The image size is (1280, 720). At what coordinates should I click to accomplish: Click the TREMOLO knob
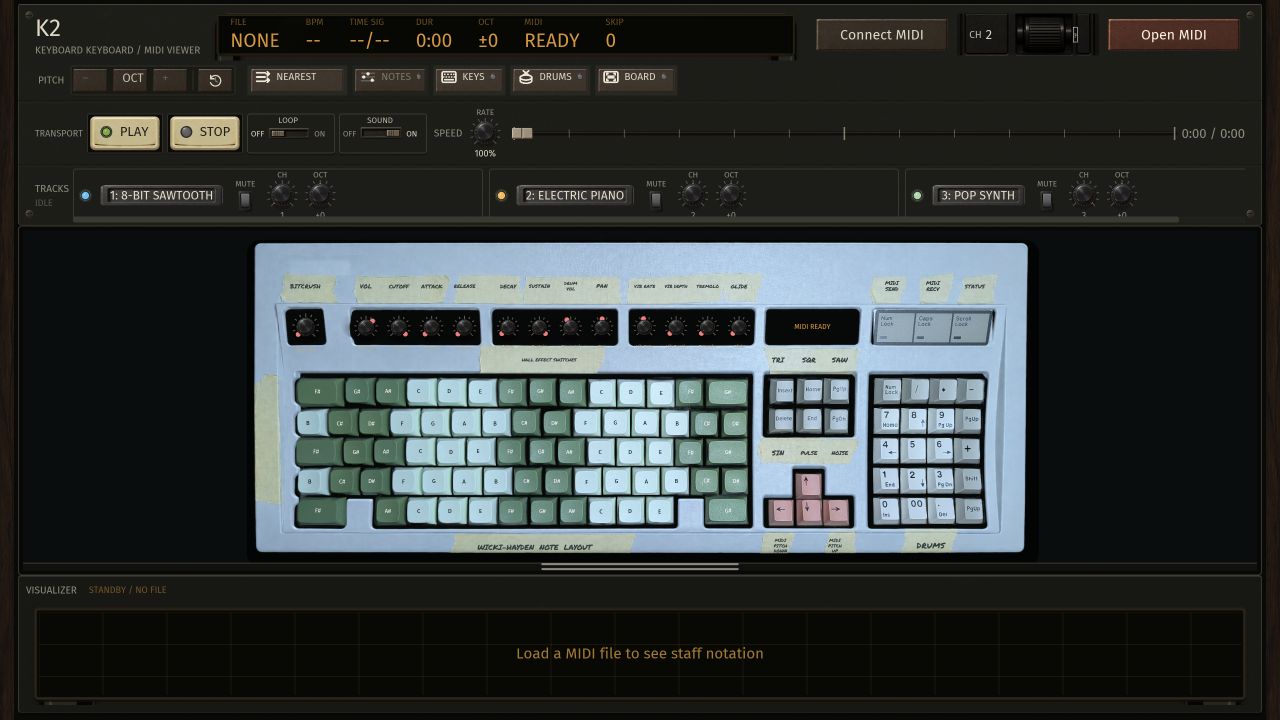708,326
